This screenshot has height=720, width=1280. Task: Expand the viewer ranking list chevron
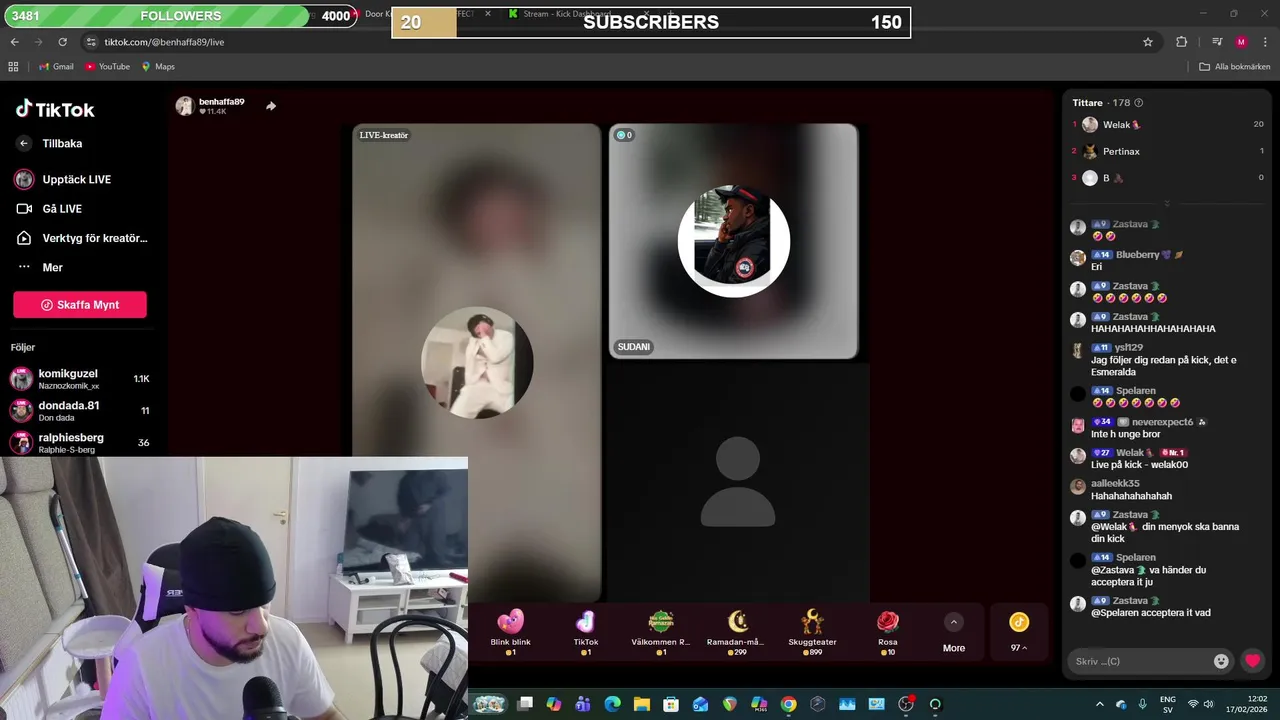1166,203
